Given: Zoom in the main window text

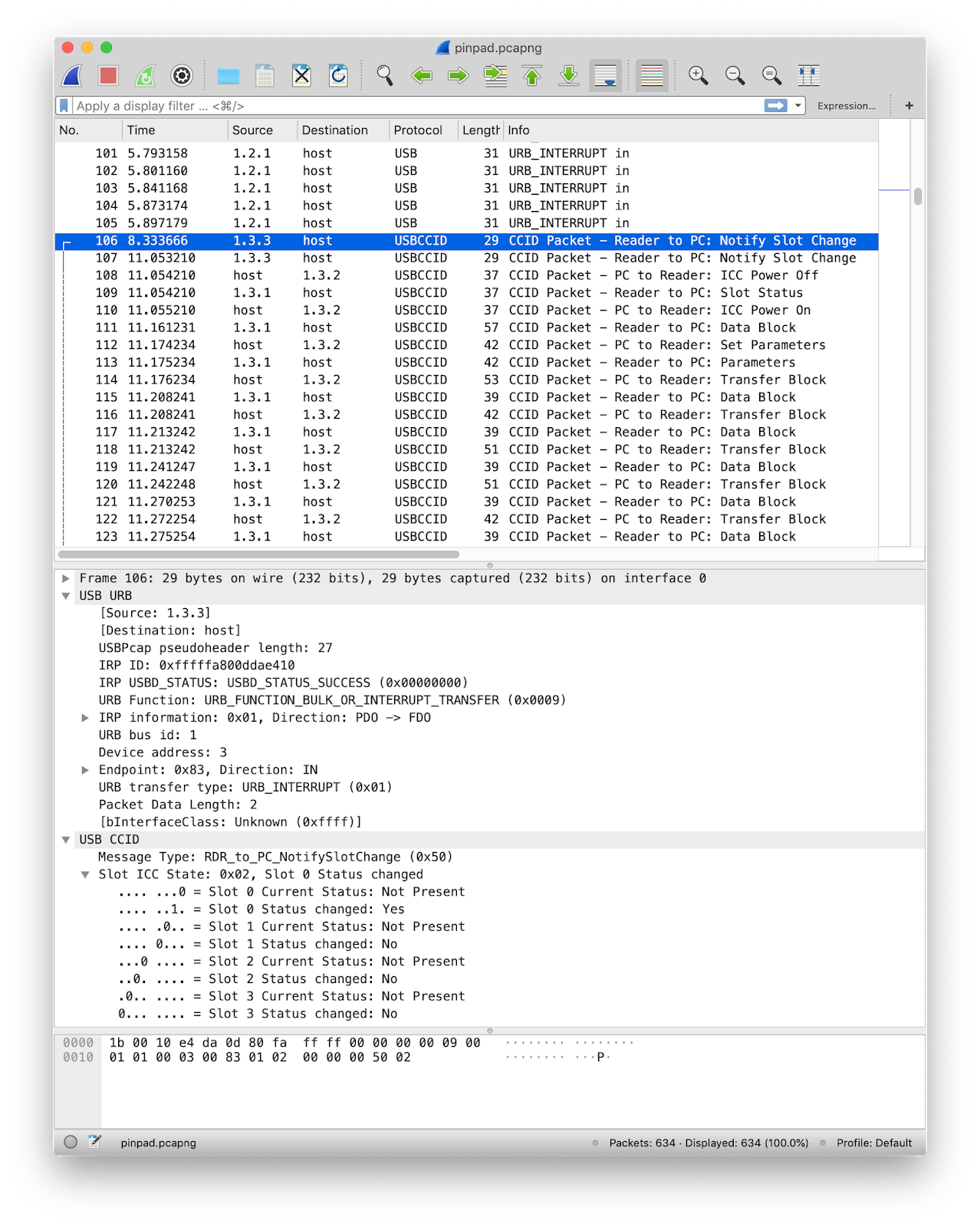Looking at the screenshot, I should [698, 76].
